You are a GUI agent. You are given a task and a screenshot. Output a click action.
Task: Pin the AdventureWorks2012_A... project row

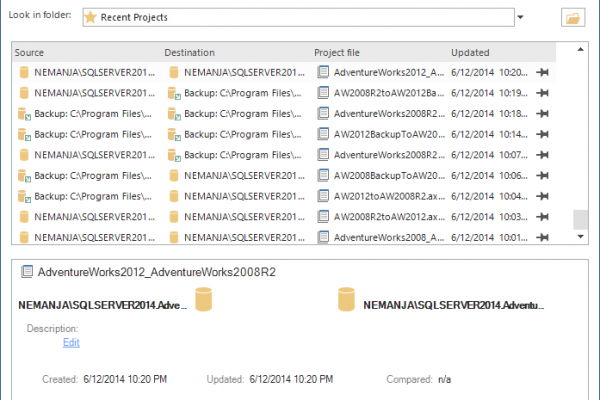pos(543,72)
